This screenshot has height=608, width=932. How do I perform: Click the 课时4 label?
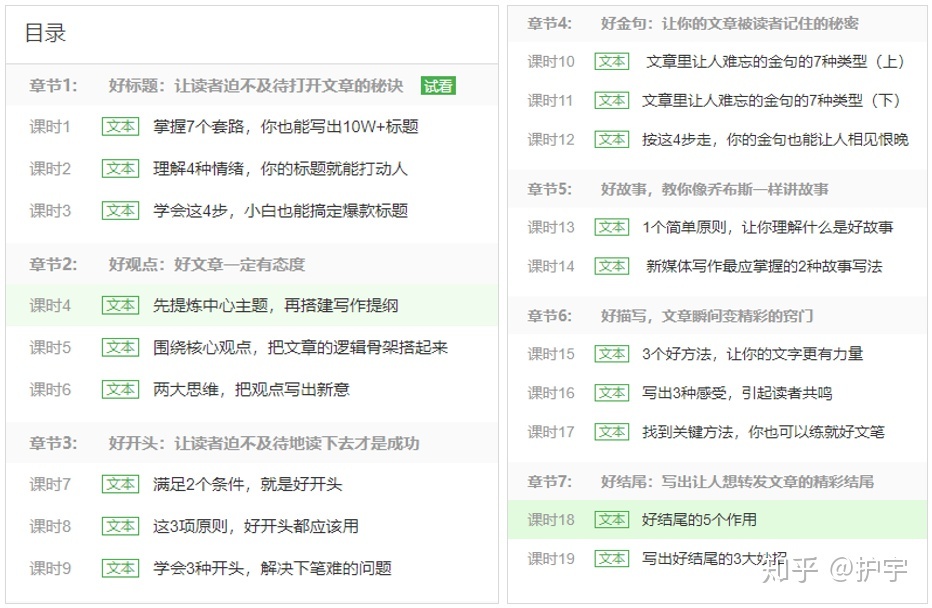[x=50, y=305]
